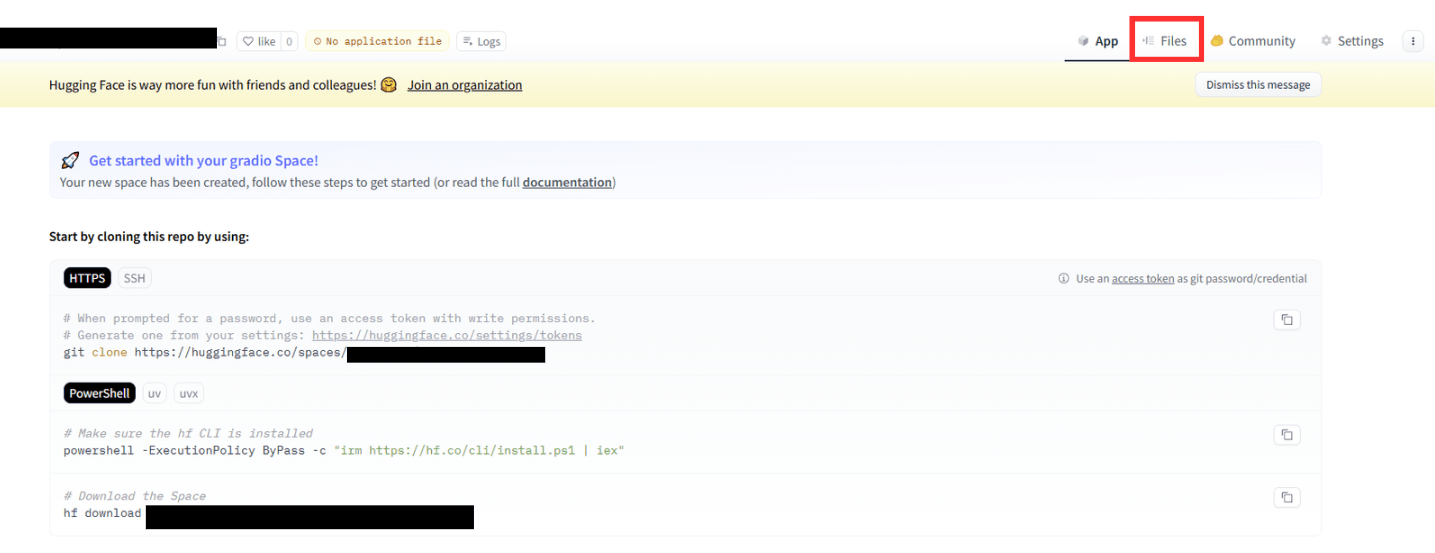Open the Logs panel
The width and height of the screenshot is (1435, 553).
(x=481, y=41)
